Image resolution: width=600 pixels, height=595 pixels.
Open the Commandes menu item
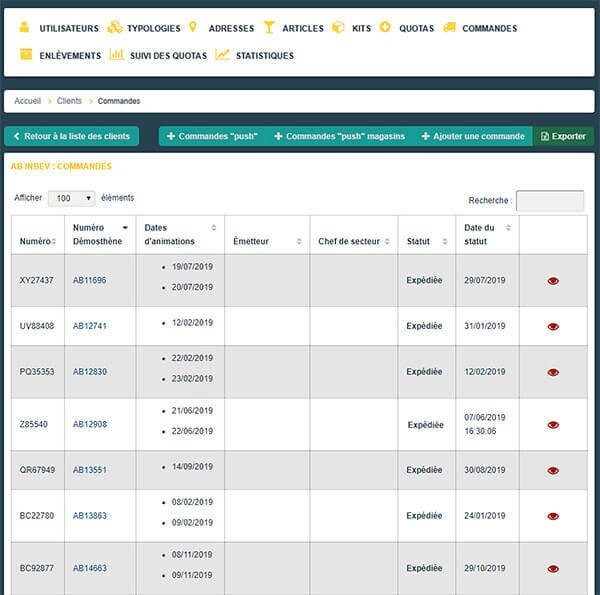click(x=489, y=28)
